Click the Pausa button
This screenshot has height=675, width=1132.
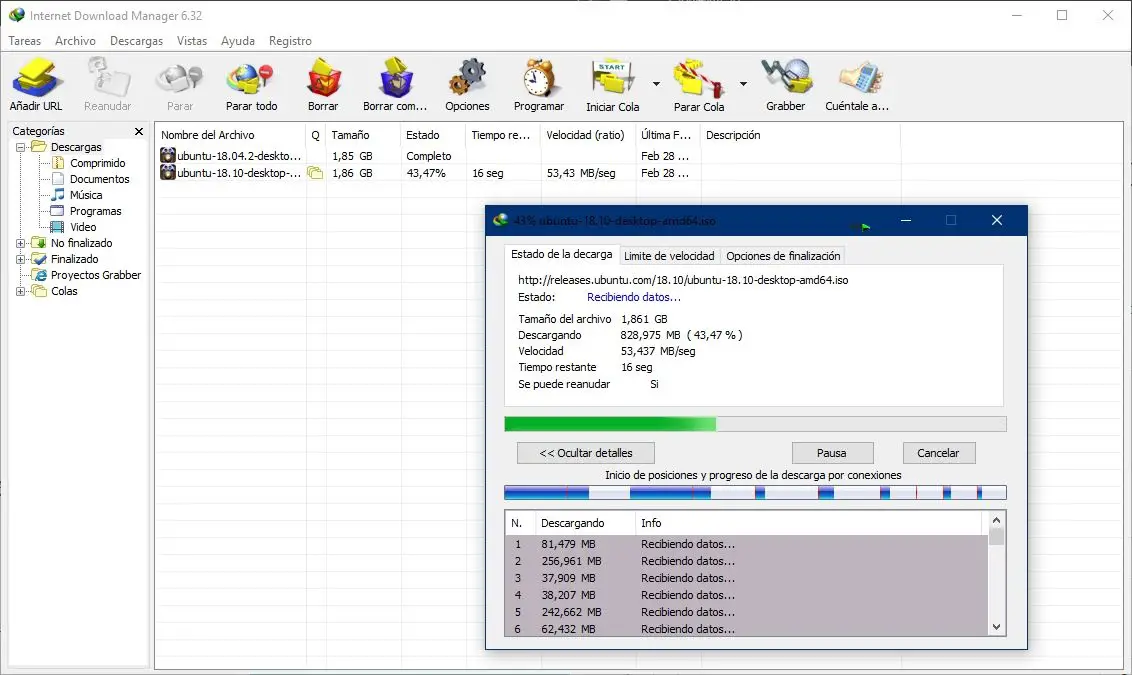[832, 453]
